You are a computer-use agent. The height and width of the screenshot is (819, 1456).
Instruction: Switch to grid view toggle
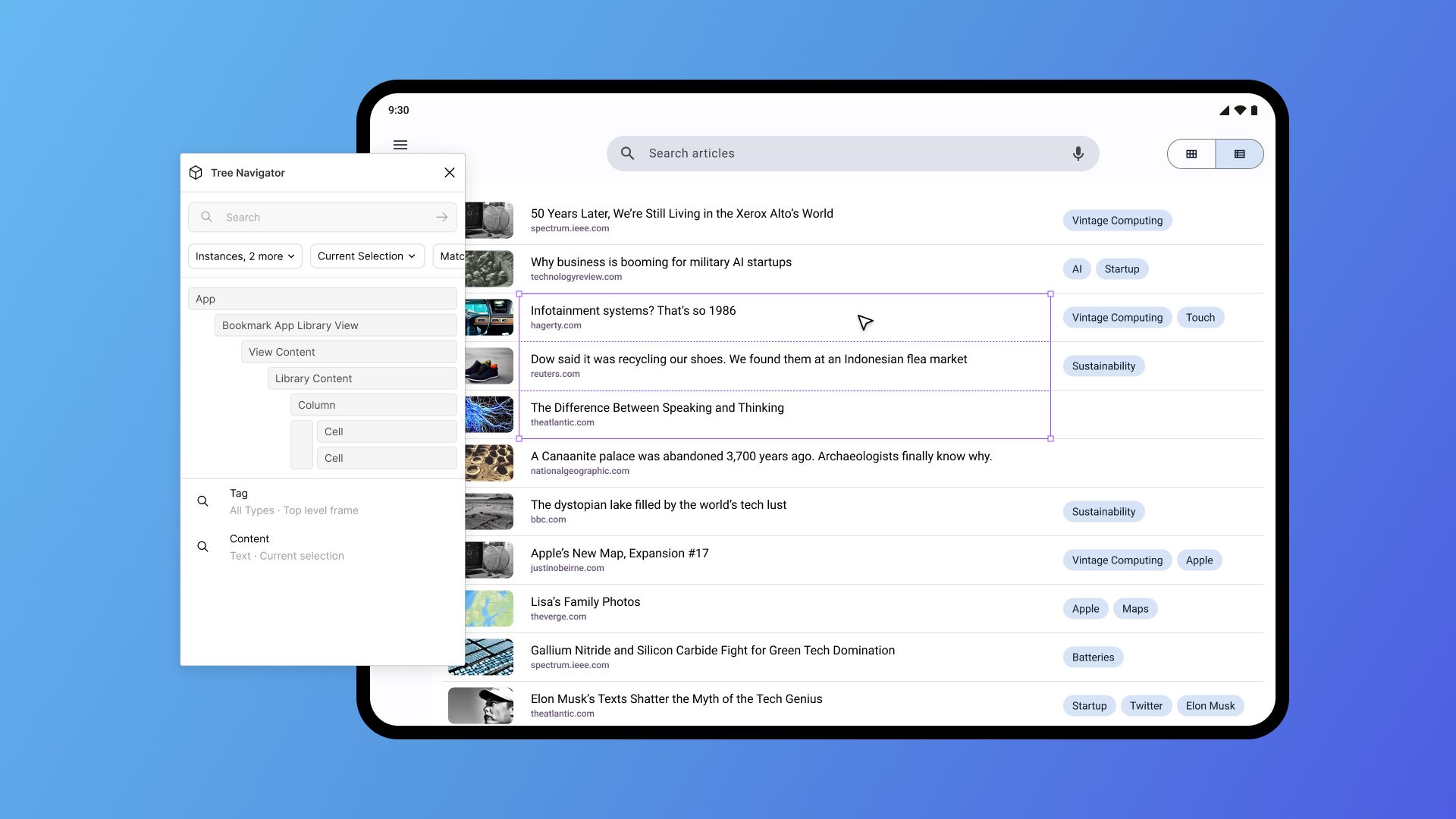(x=1191, y=154)
